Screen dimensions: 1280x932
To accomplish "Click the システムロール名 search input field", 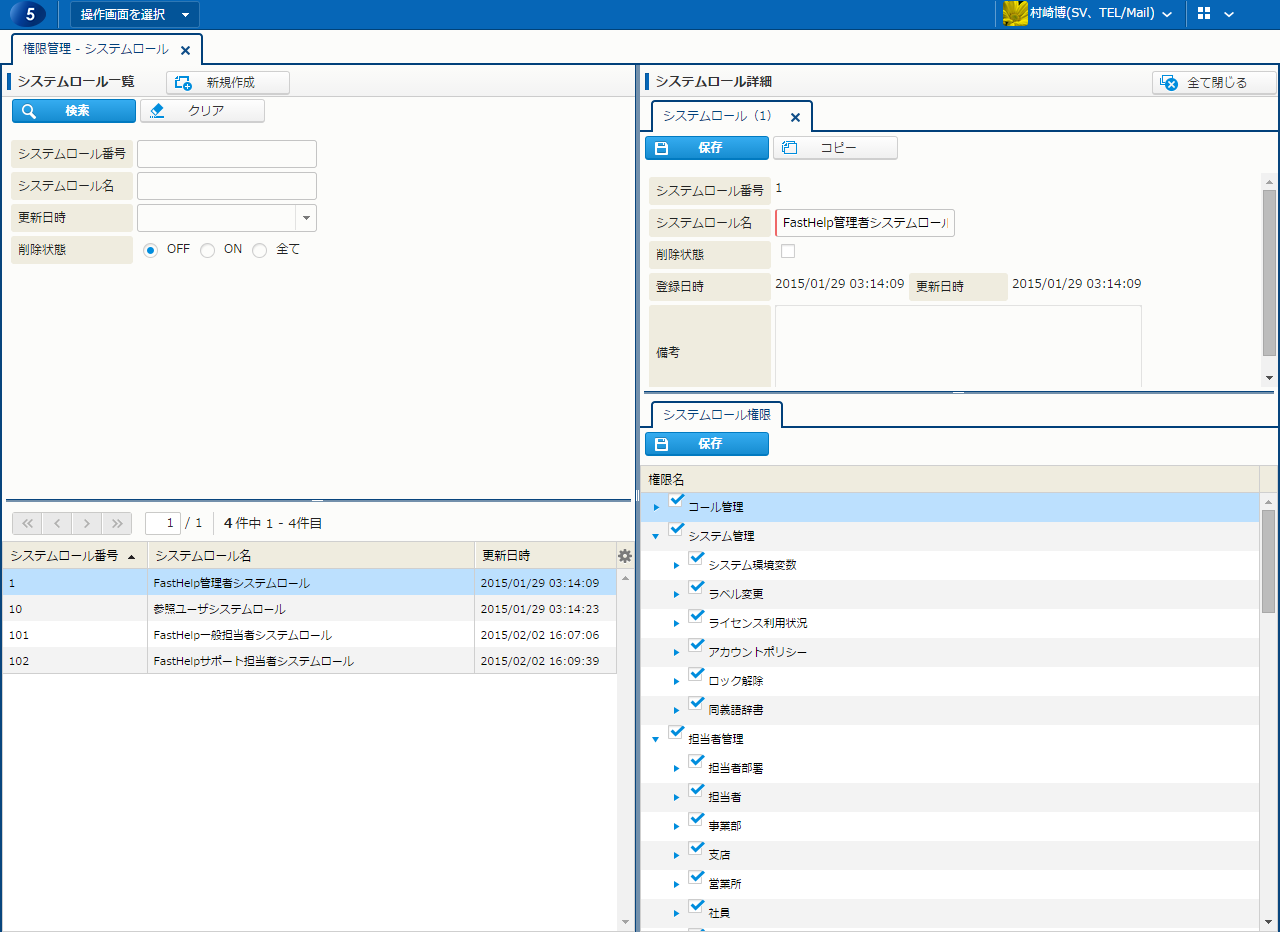I will (x=227, y=186).
